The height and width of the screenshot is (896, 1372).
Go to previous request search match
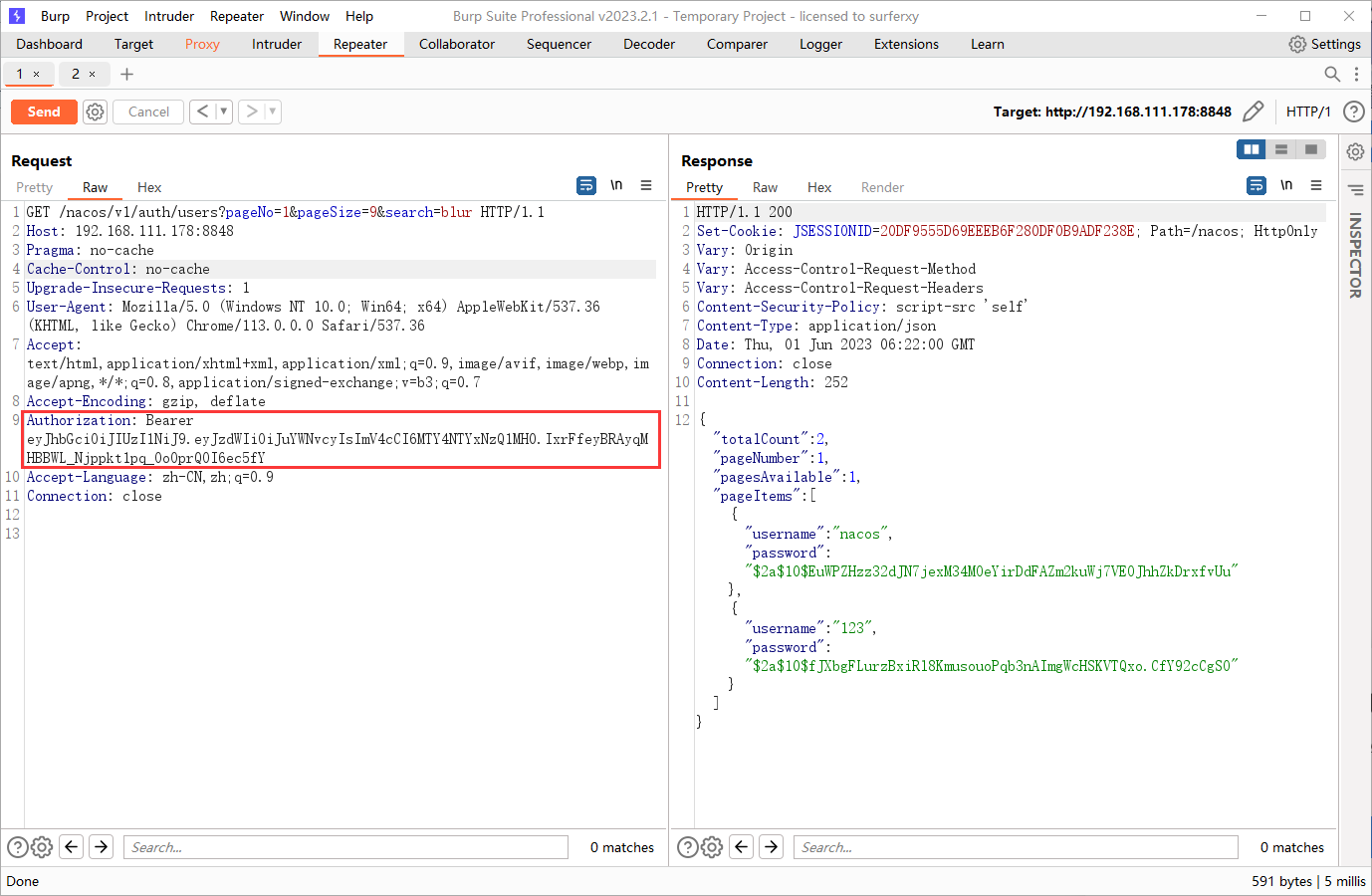(x=72, y=847)
